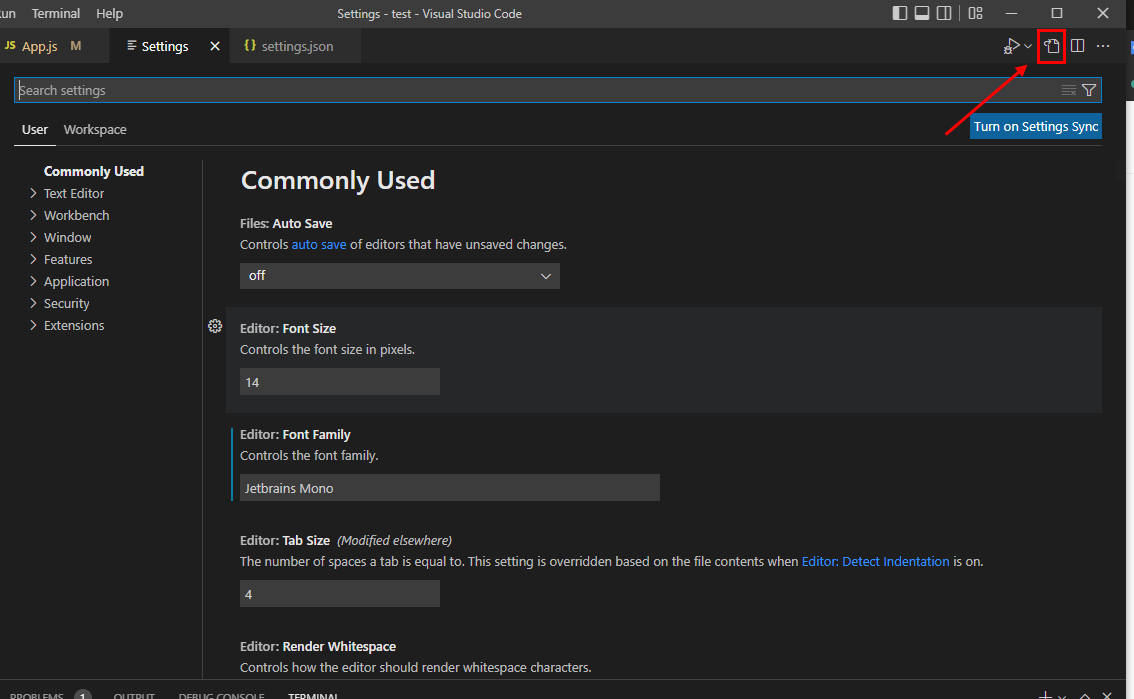Open the Terminal menu
The image size is (1134, 699).
click(x=56, y=13)
